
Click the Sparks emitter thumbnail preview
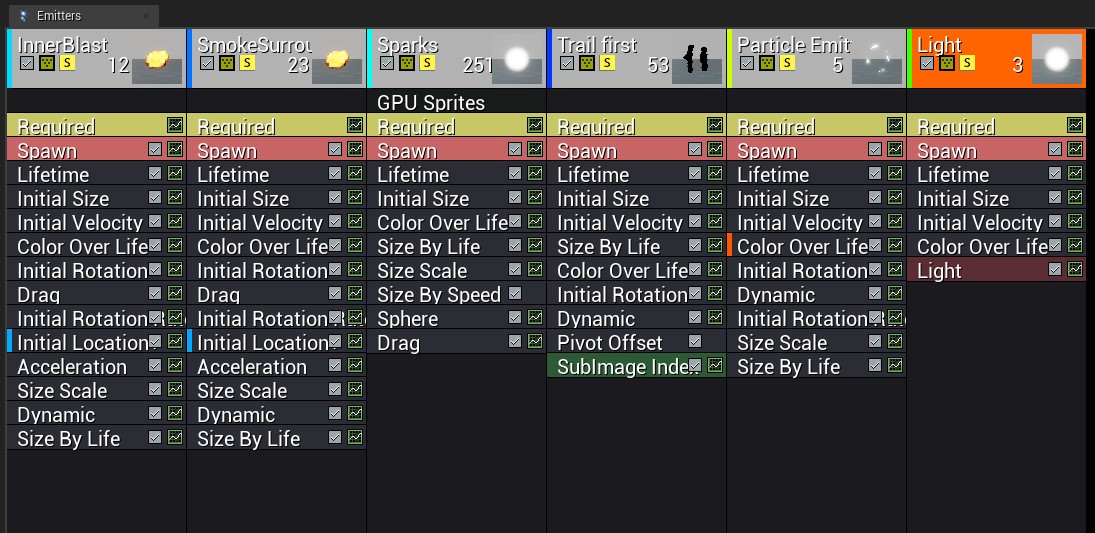(516, 59)
